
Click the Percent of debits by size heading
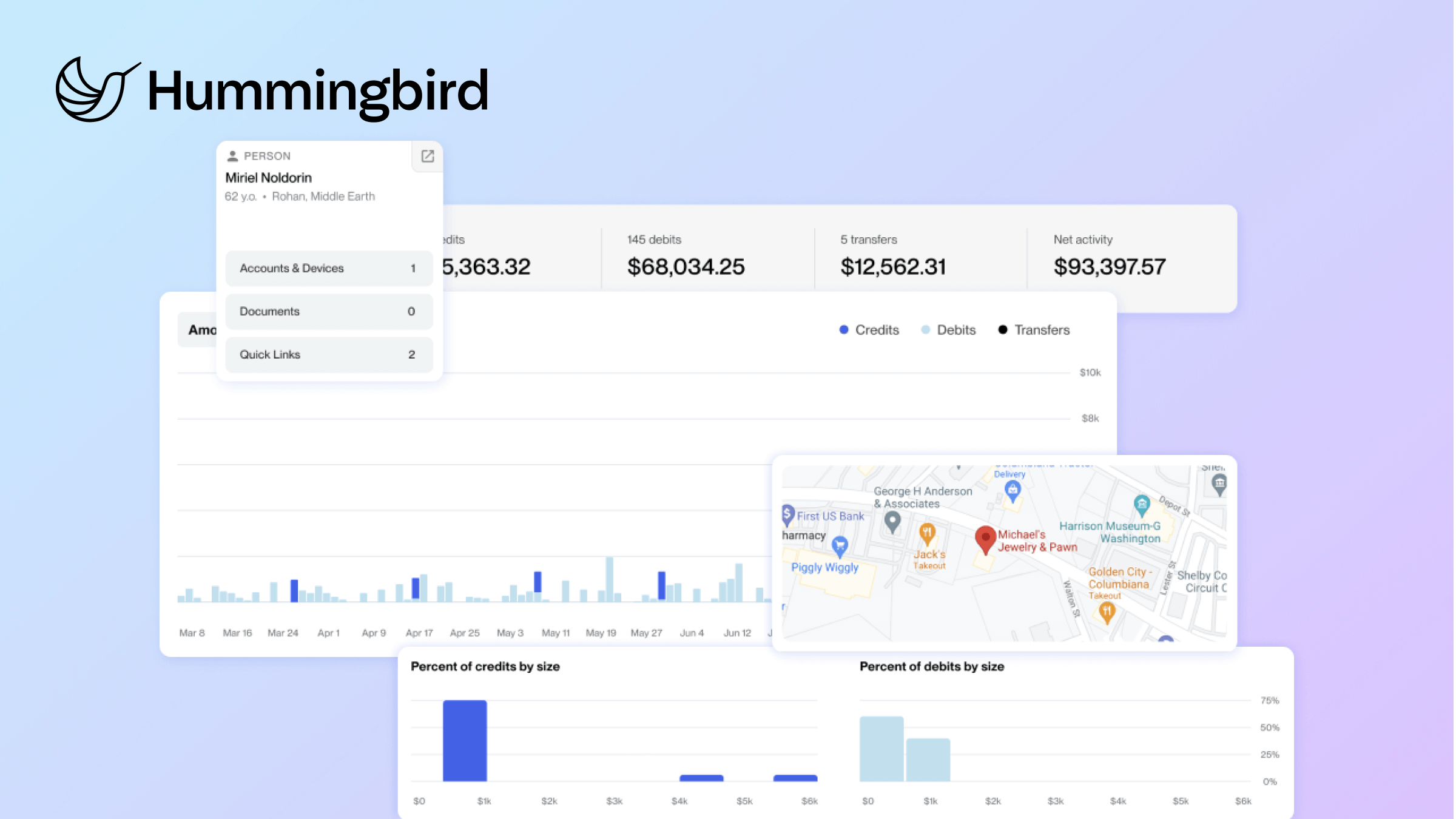pyautogui.click(x=932, y=667)
